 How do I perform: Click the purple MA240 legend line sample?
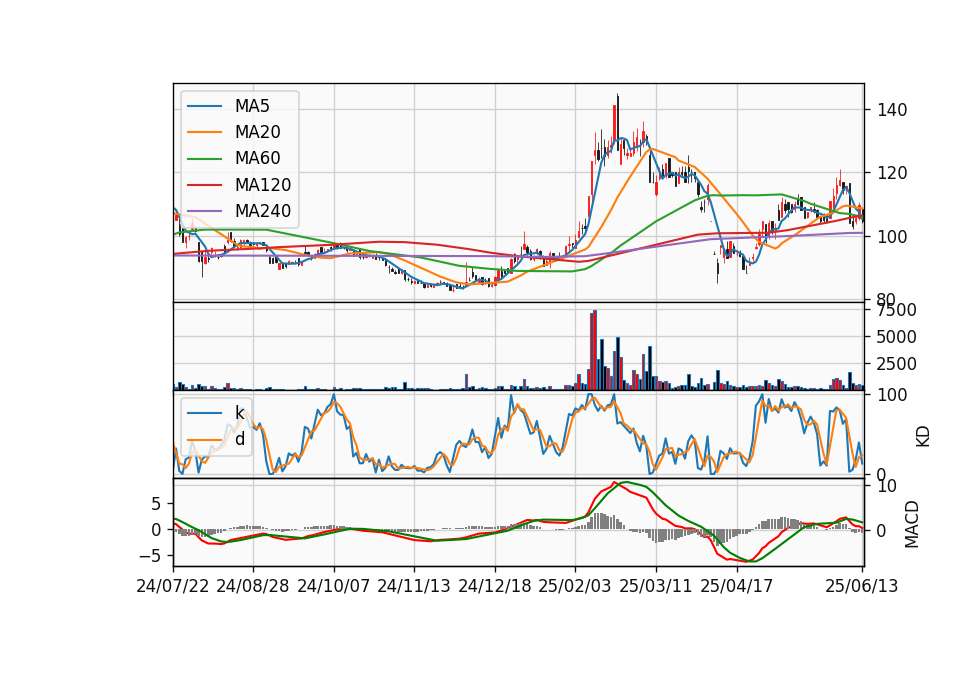pyautogui.click(x=204, y=211)
